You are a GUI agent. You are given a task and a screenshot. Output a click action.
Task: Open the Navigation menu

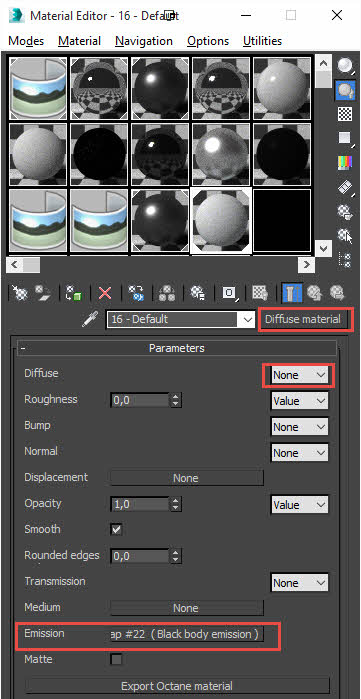point(144,41)
